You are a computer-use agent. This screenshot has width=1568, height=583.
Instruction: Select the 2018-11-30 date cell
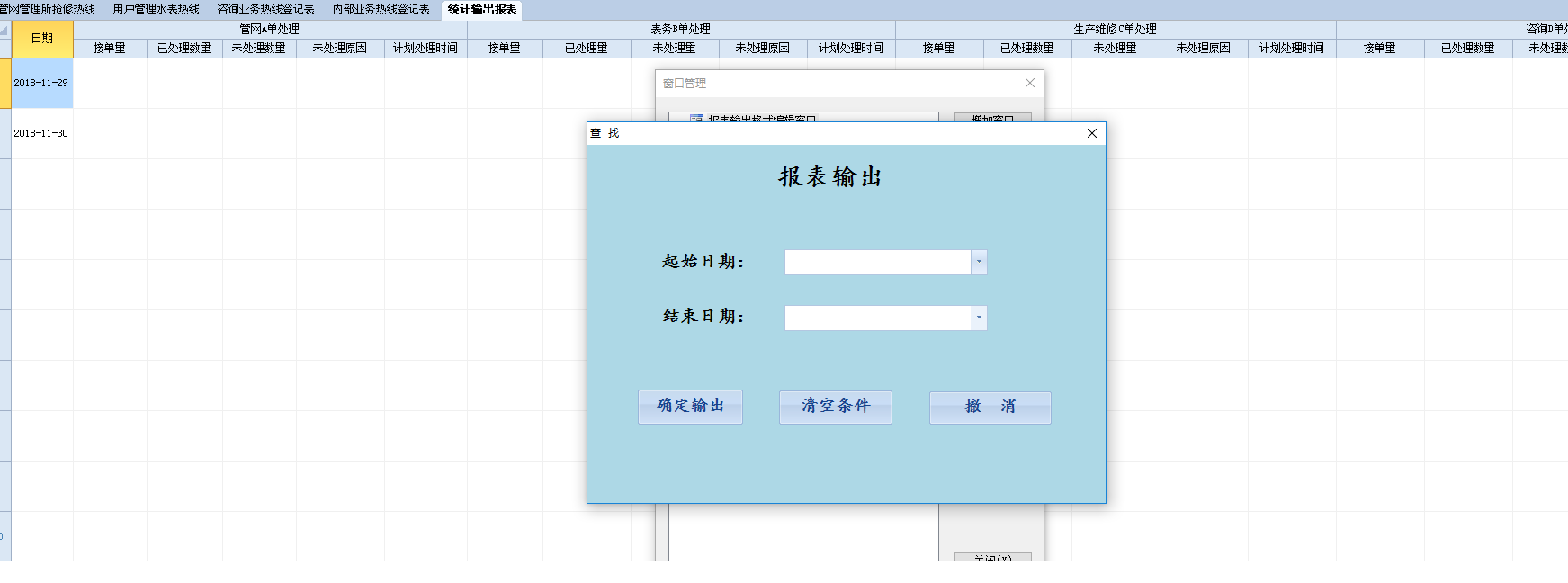click(x=42, y=133)
